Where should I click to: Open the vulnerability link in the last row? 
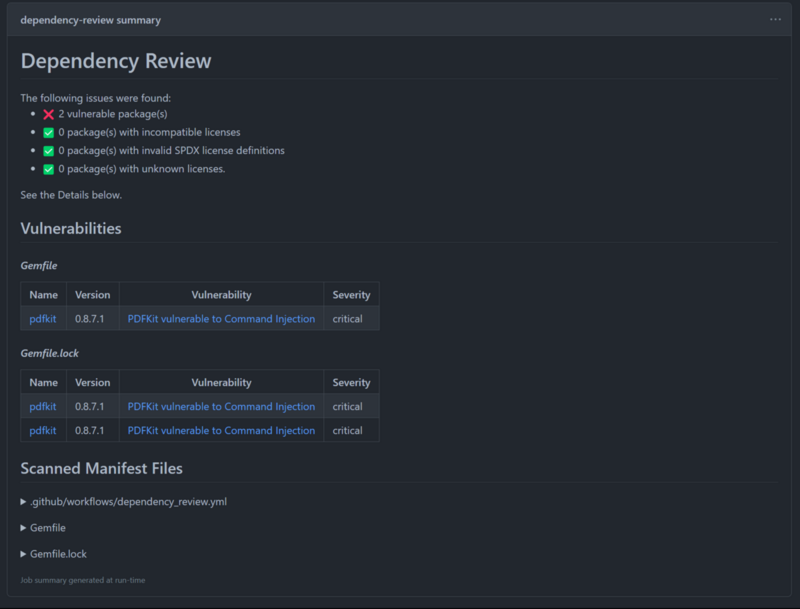[223, 430]
